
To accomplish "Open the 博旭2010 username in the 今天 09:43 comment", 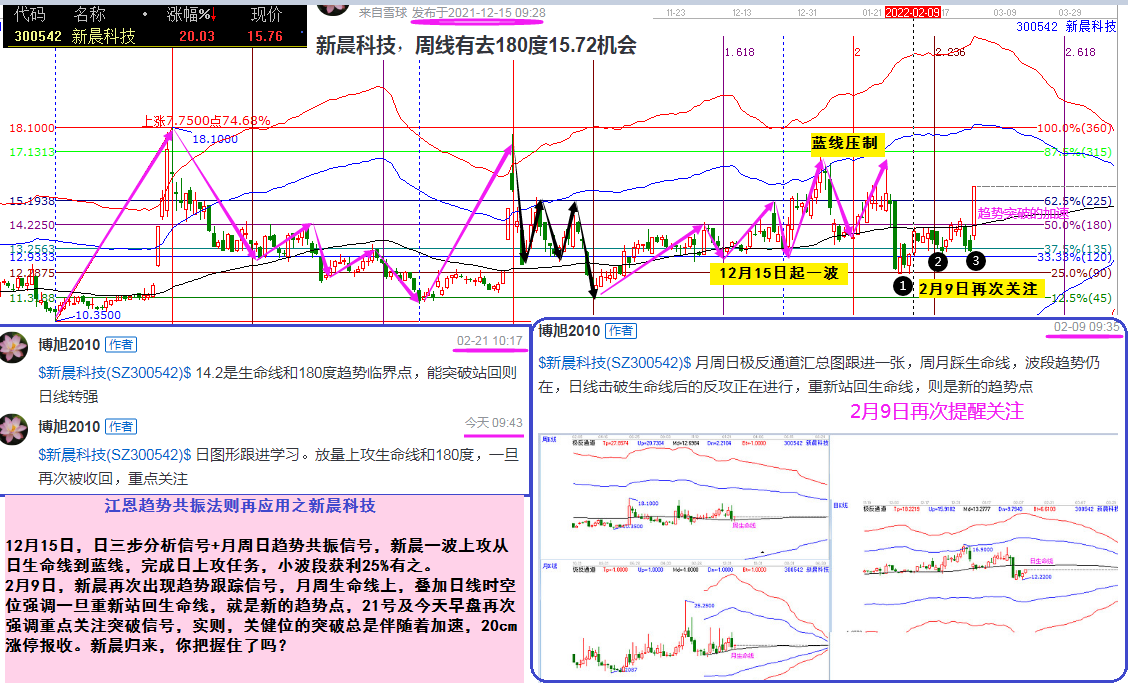I will coord(67,426).
